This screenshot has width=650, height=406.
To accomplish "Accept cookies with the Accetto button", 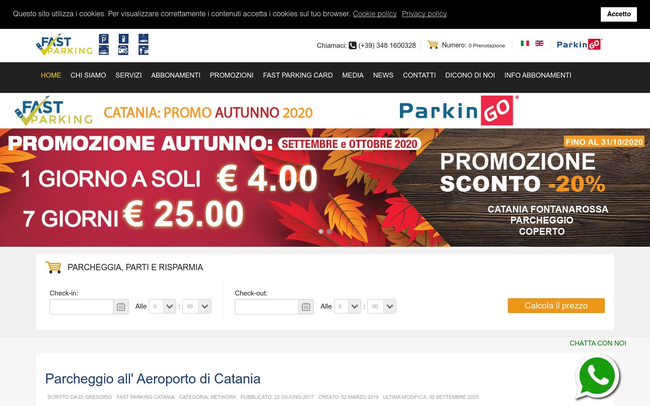I will coord(618,14).
